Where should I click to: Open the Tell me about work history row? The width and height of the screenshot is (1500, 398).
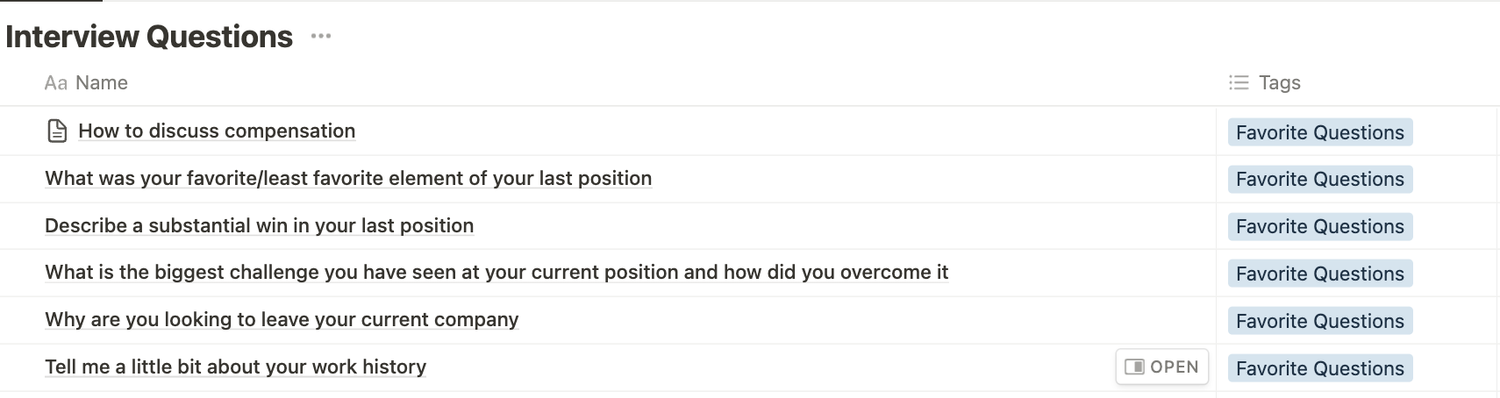(1162, 367)
